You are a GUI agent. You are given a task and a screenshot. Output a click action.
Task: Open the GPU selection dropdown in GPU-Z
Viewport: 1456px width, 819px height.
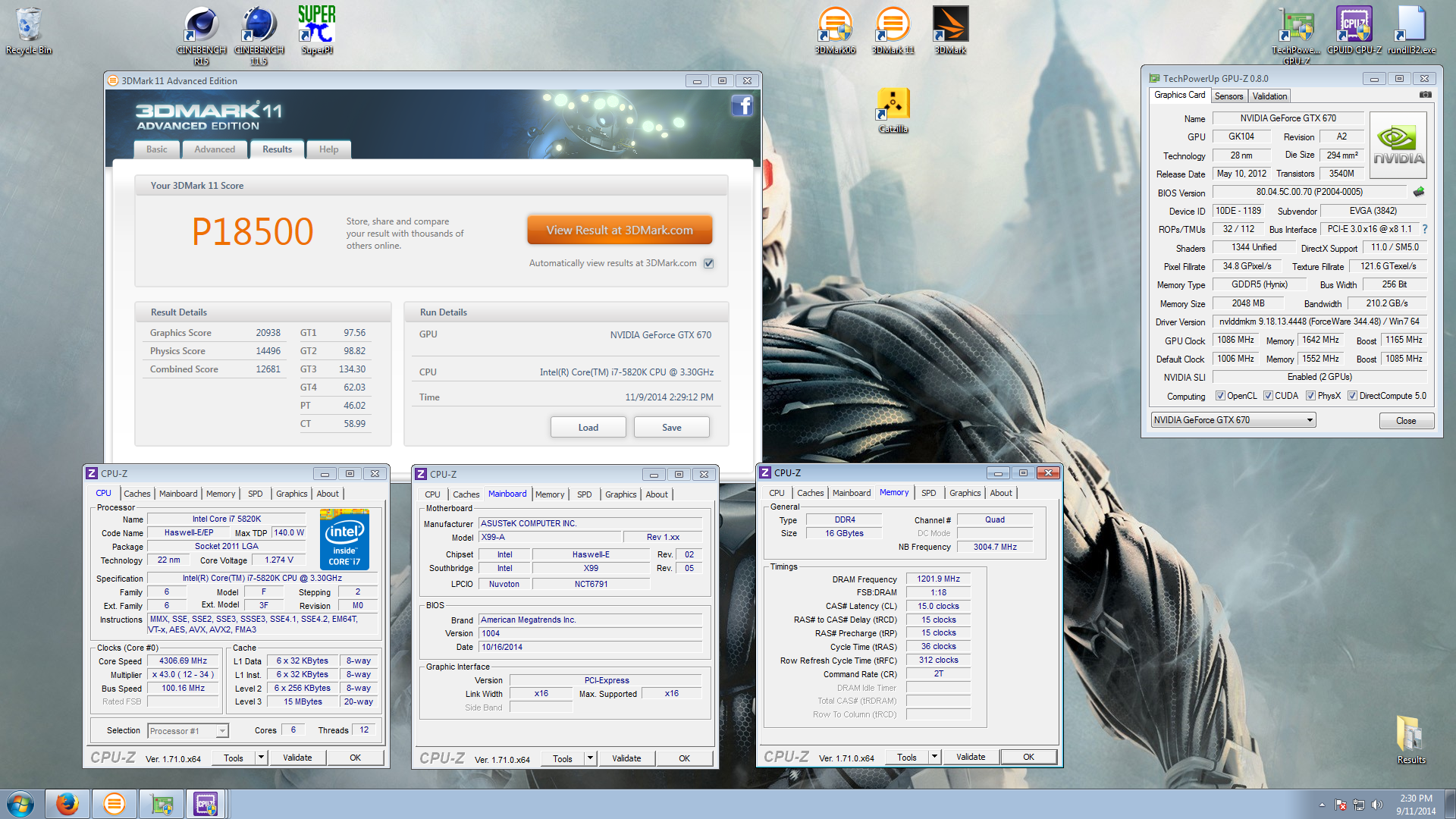tap(1233, 420)
